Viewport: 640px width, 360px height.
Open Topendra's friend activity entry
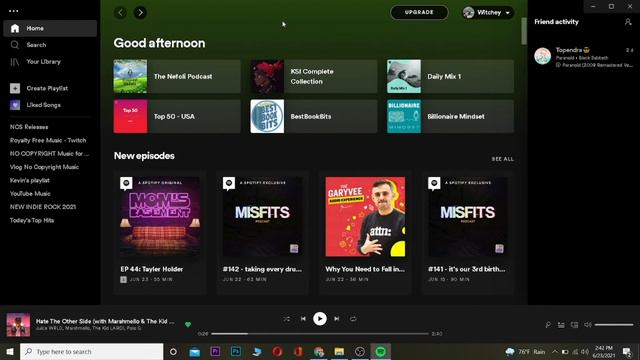click(584, 57)
